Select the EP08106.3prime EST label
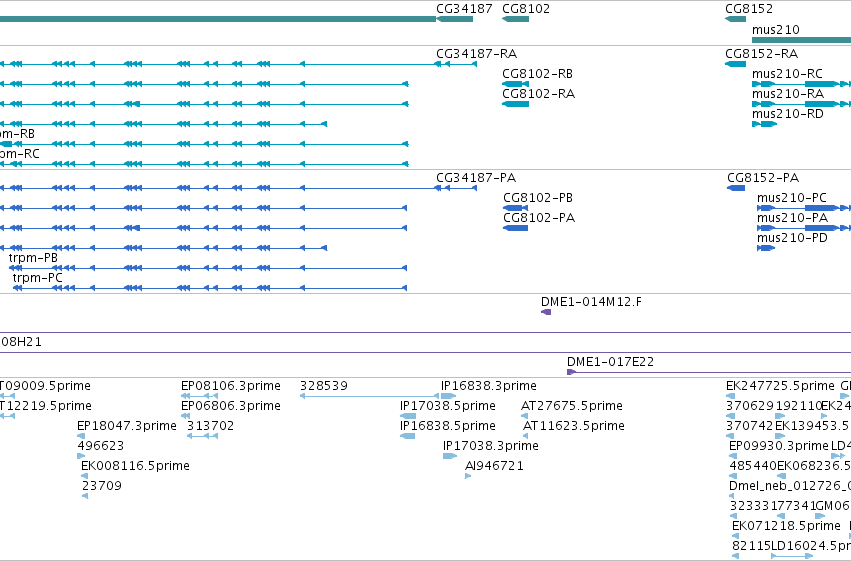This screenshot has width=851, height=561. [x=231, y=386]
